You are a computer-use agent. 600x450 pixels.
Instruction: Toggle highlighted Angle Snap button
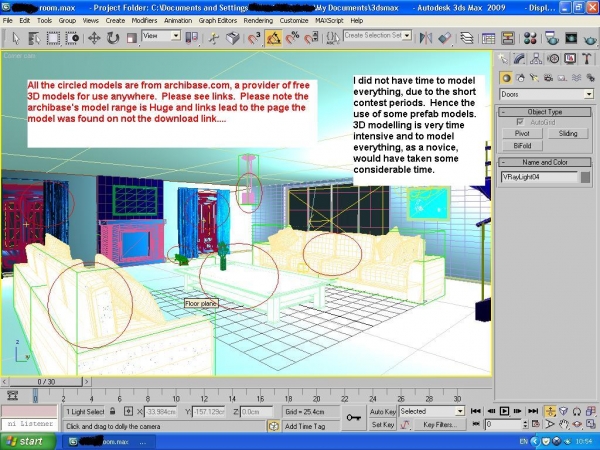273,38
